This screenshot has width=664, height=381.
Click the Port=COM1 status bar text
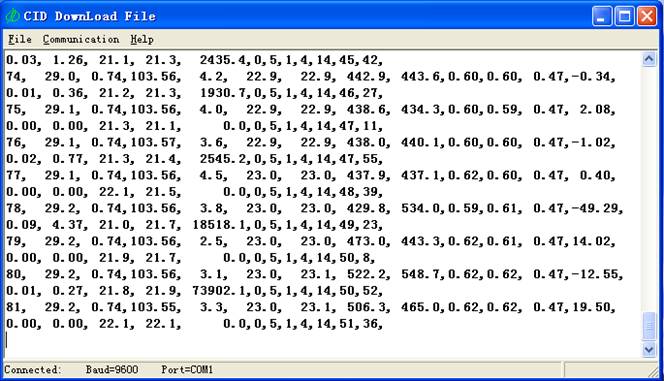coord(187,370)
